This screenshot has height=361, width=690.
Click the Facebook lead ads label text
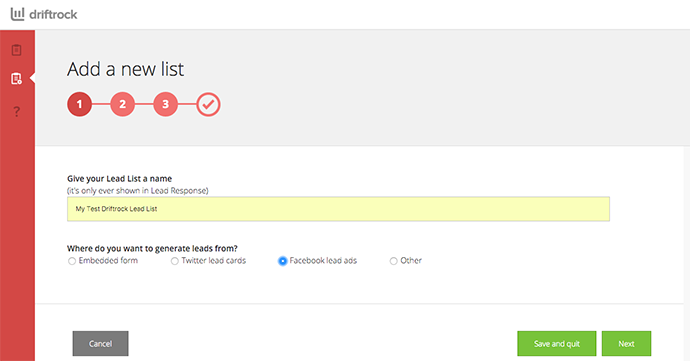point(323,261)
